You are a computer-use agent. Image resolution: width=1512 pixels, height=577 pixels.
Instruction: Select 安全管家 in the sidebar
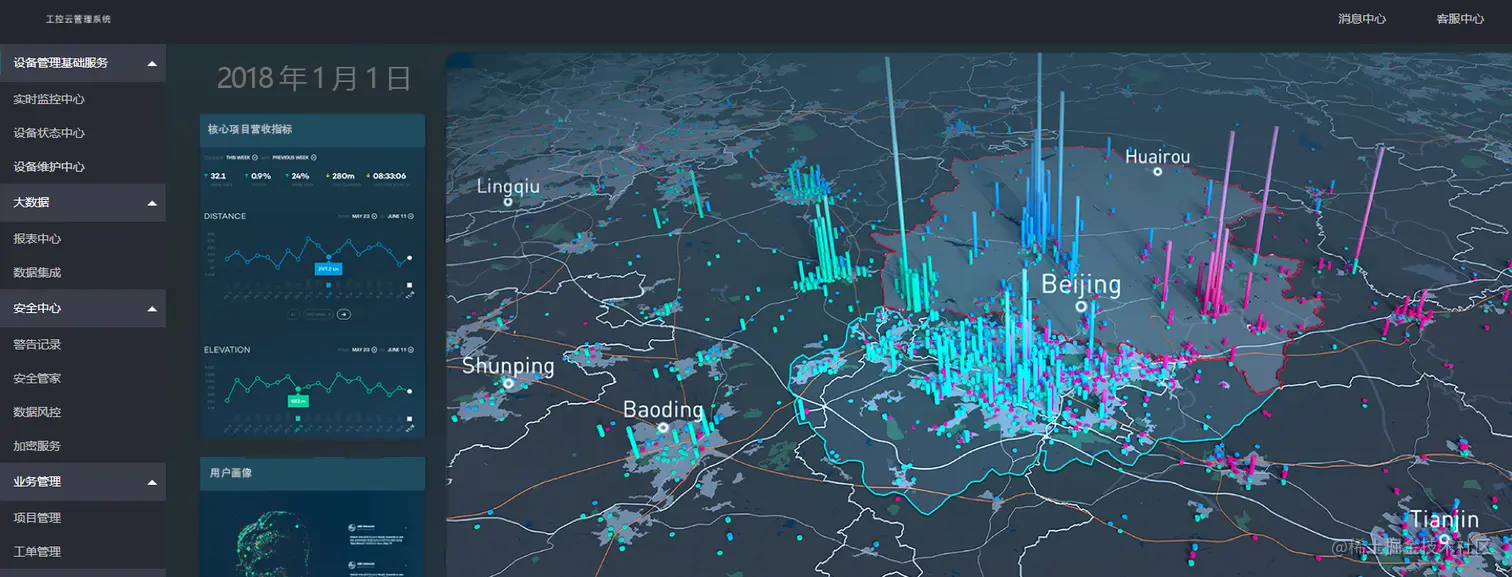[37, 378]
